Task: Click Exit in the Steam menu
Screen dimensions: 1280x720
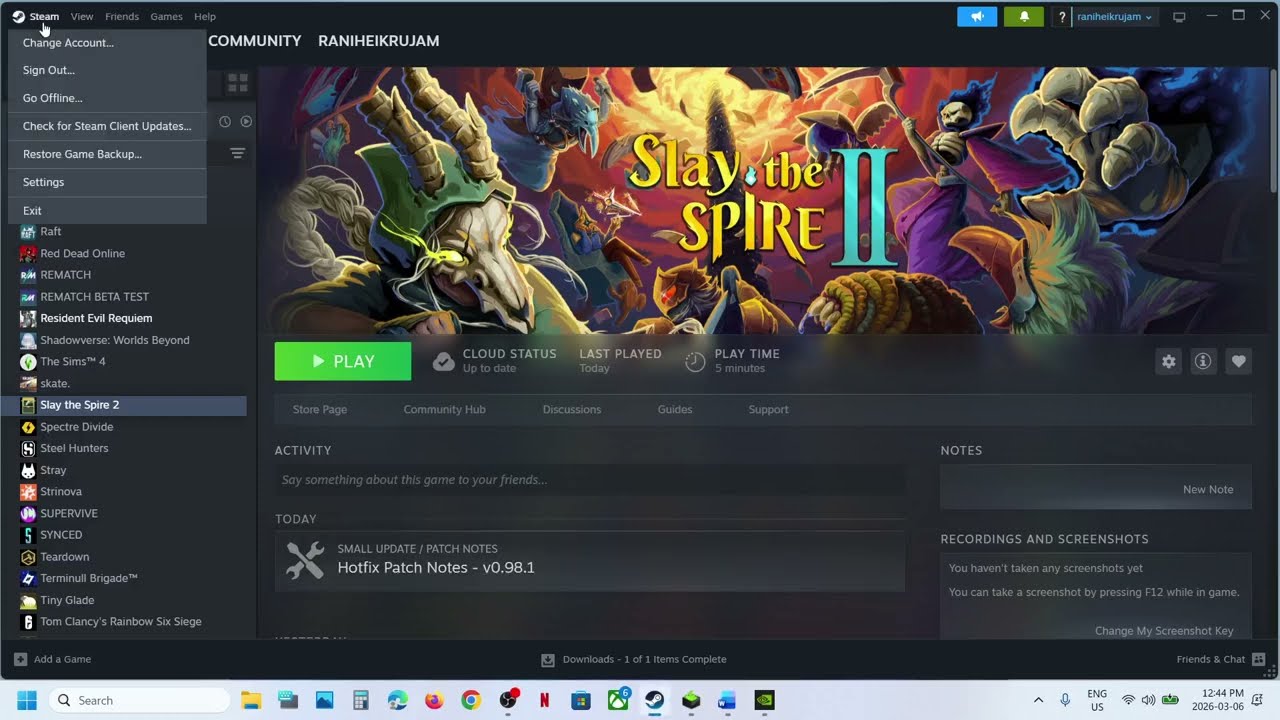Action: click(x=107, y=211)
